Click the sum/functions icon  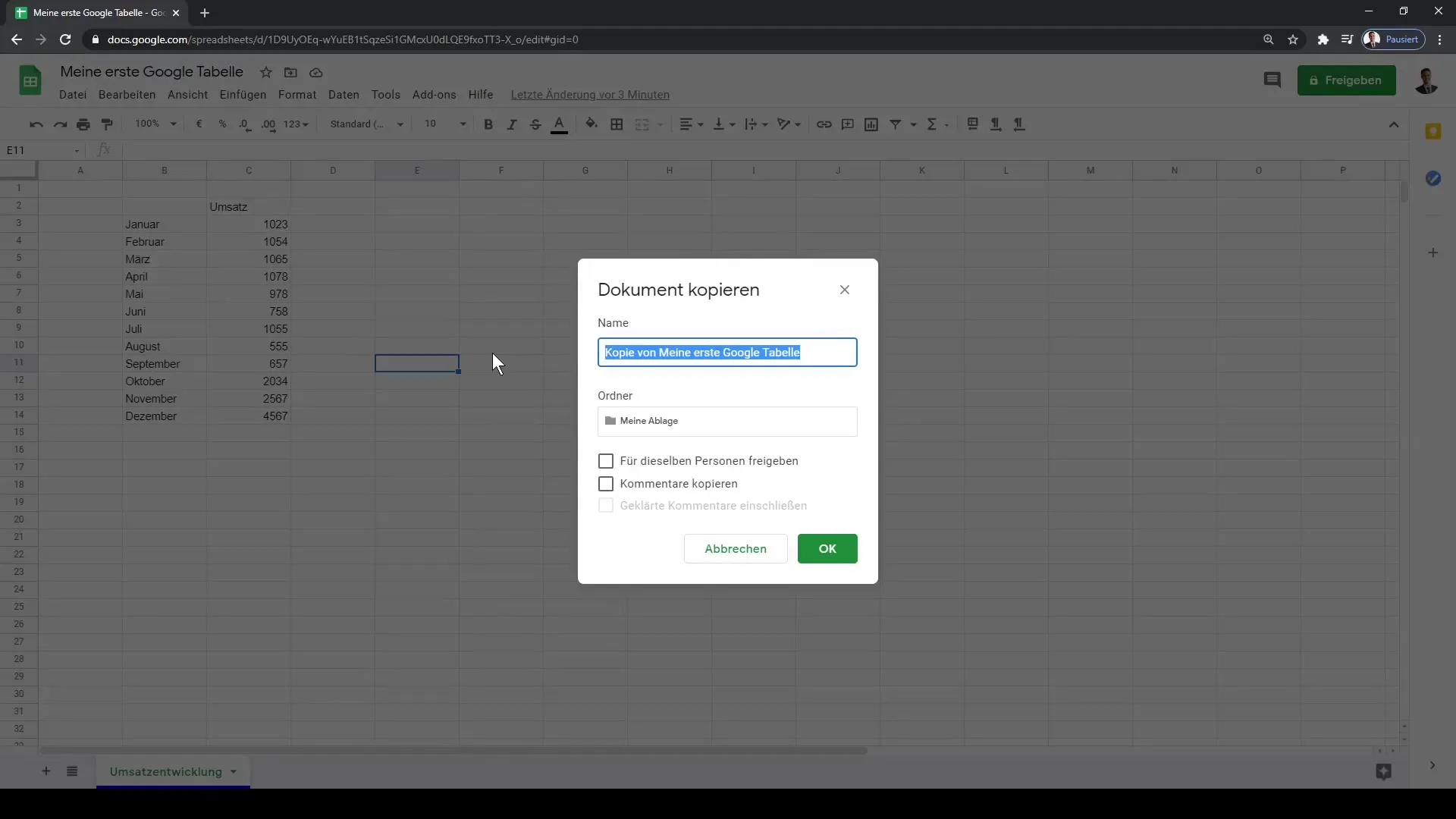pyautogui.click(x=931, y=123)
